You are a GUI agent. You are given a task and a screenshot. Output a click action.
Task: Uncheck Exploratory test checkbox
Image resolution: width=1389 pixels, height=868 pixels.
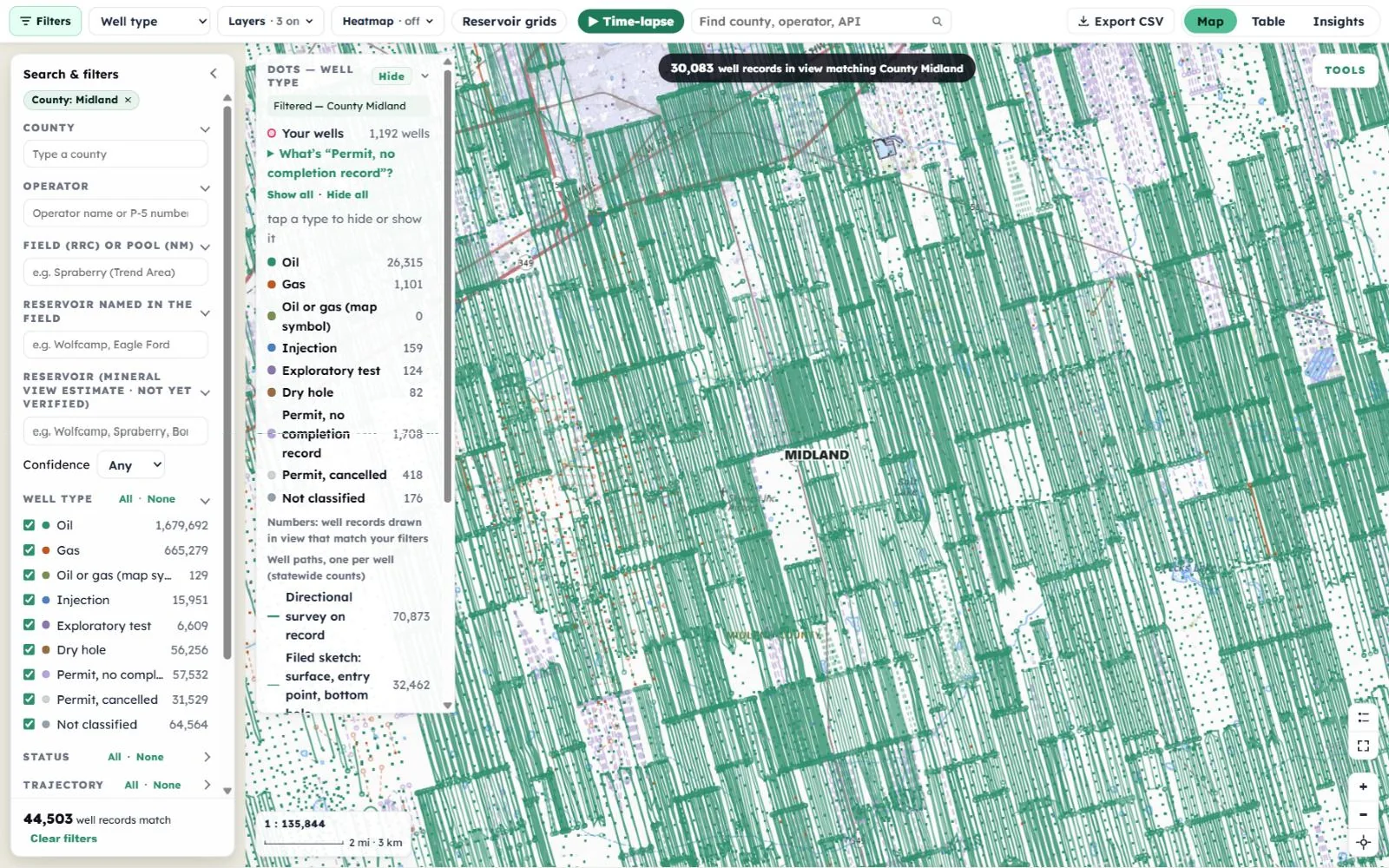click(x=29, y=625)
